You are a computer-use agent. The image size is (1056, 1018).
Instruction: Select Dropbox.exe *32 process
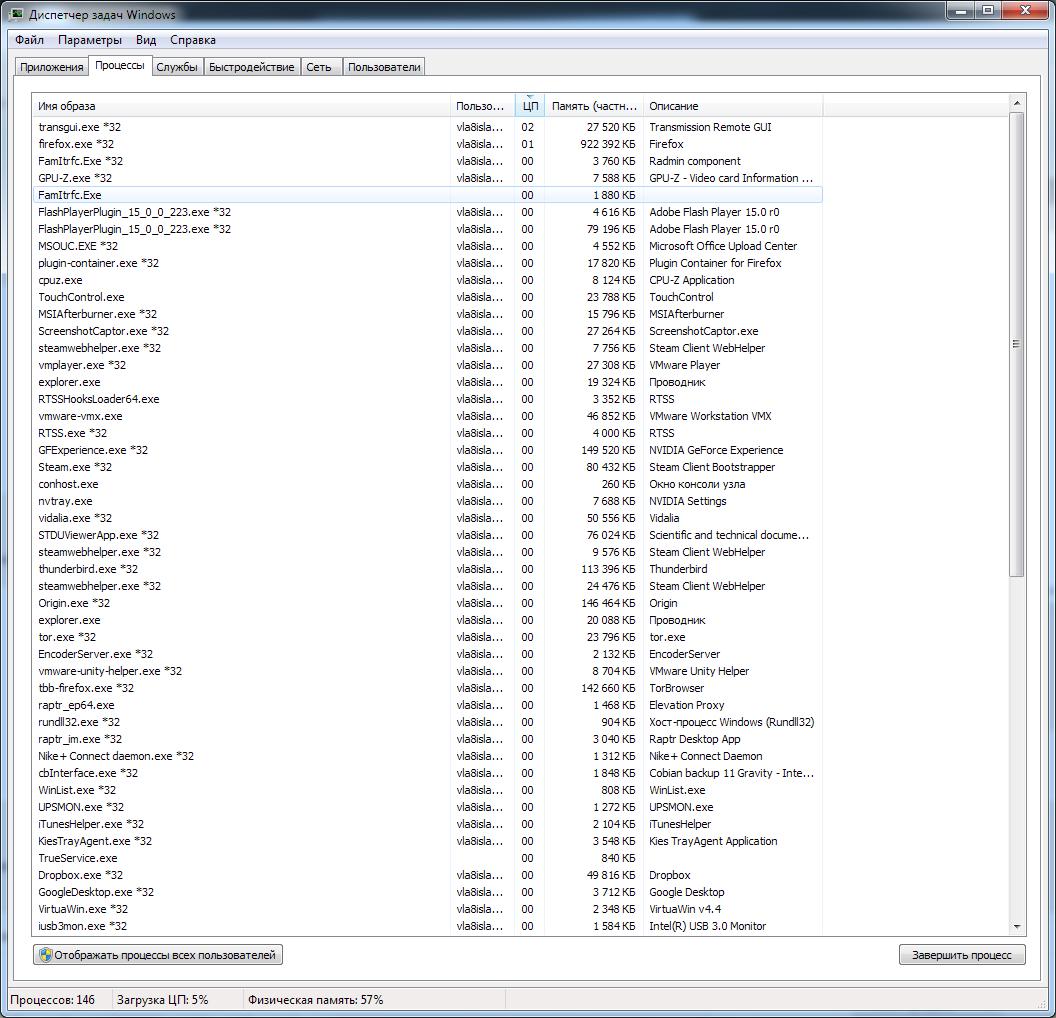click(x=428, y=875)
